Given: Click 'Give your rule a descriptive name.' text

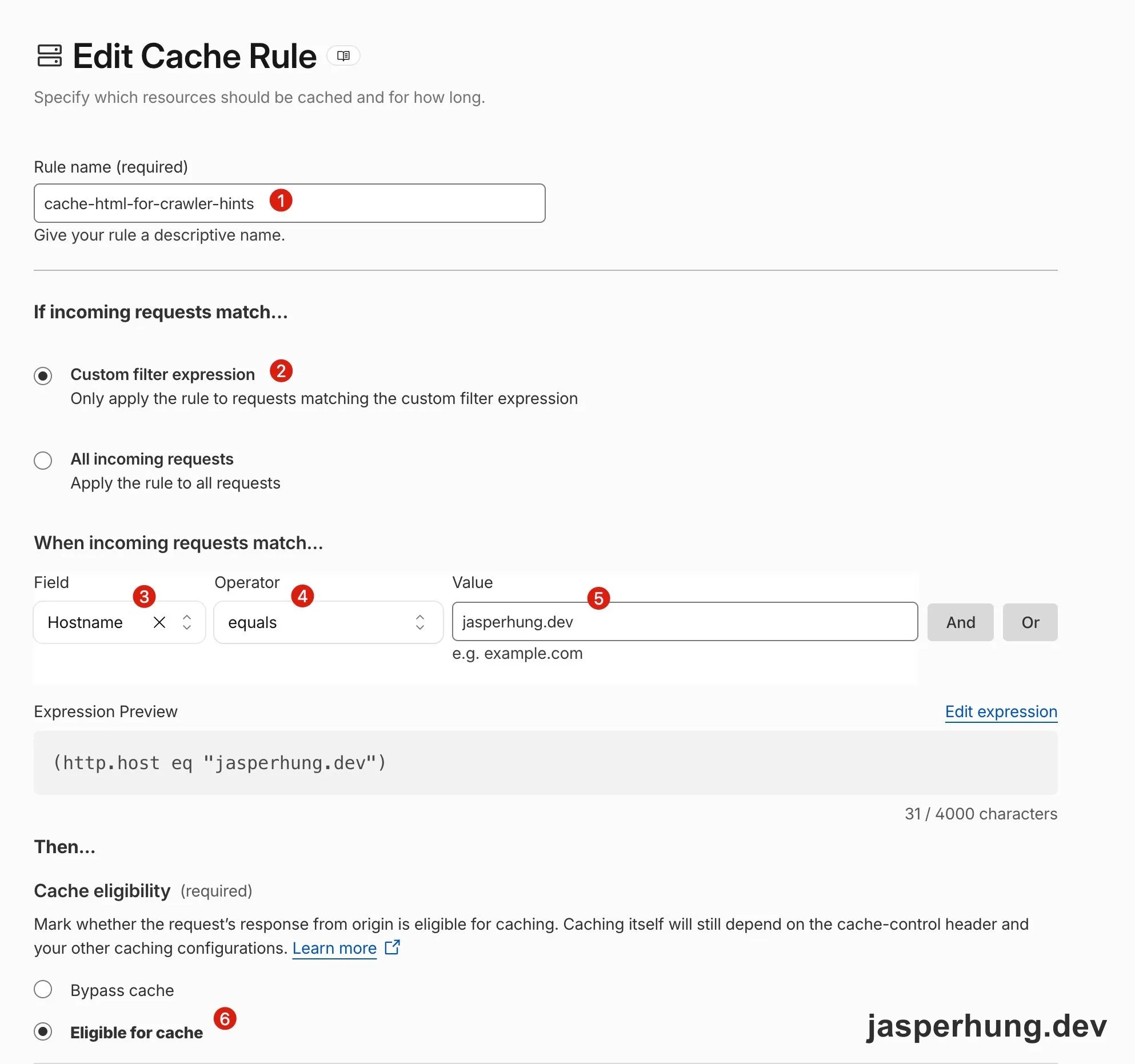Looking at the screenshot, I should click(159, 235).
